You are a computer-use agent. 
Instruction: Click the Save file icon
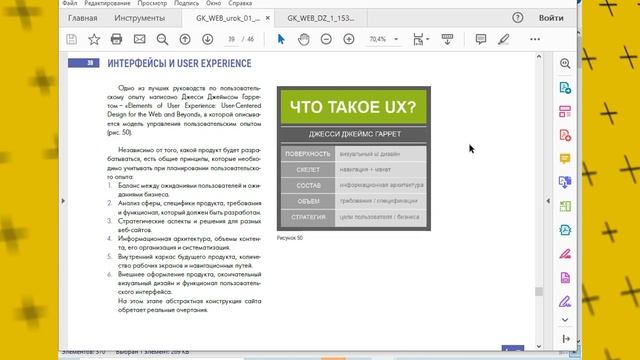pos(71,39)
